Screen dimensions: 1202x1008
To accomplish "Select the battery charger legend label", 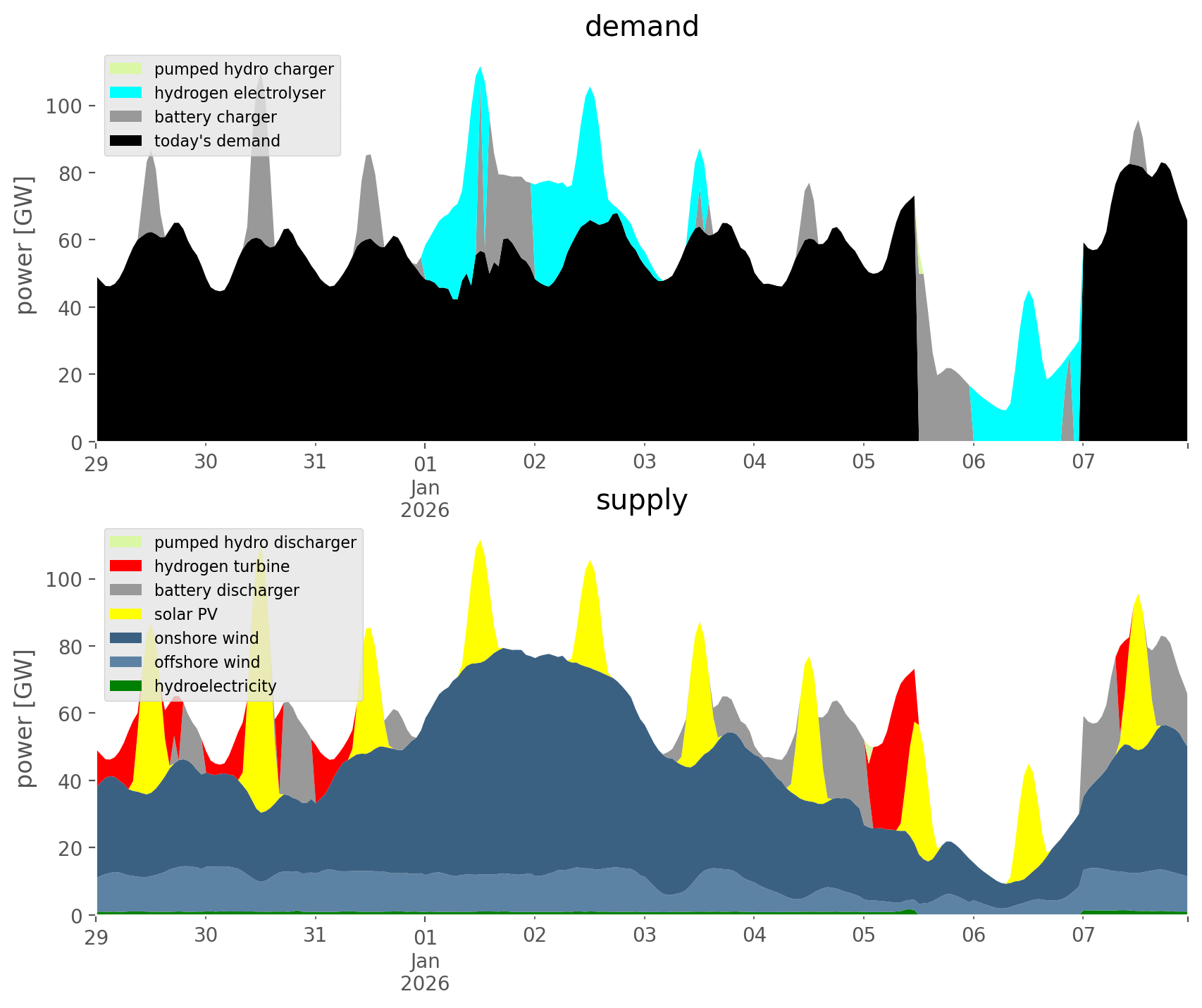I will 215,117.
